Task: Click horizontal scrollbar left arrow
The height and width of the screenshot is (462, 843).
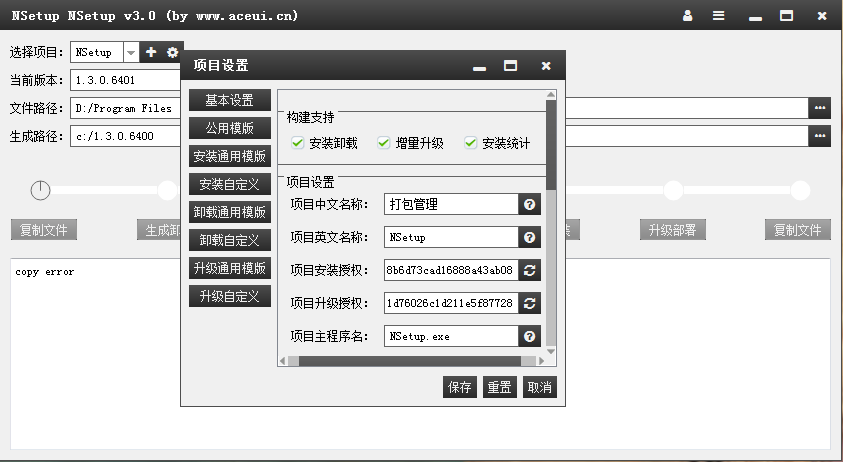Action: tap(283, 361)
